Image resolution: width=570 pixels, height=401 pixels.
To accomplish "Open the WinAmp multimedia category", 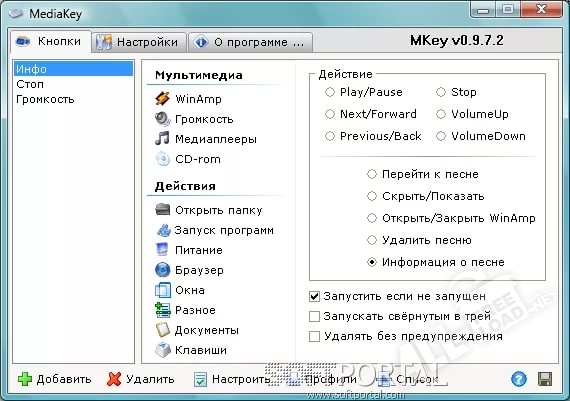I will coord(188,99).
